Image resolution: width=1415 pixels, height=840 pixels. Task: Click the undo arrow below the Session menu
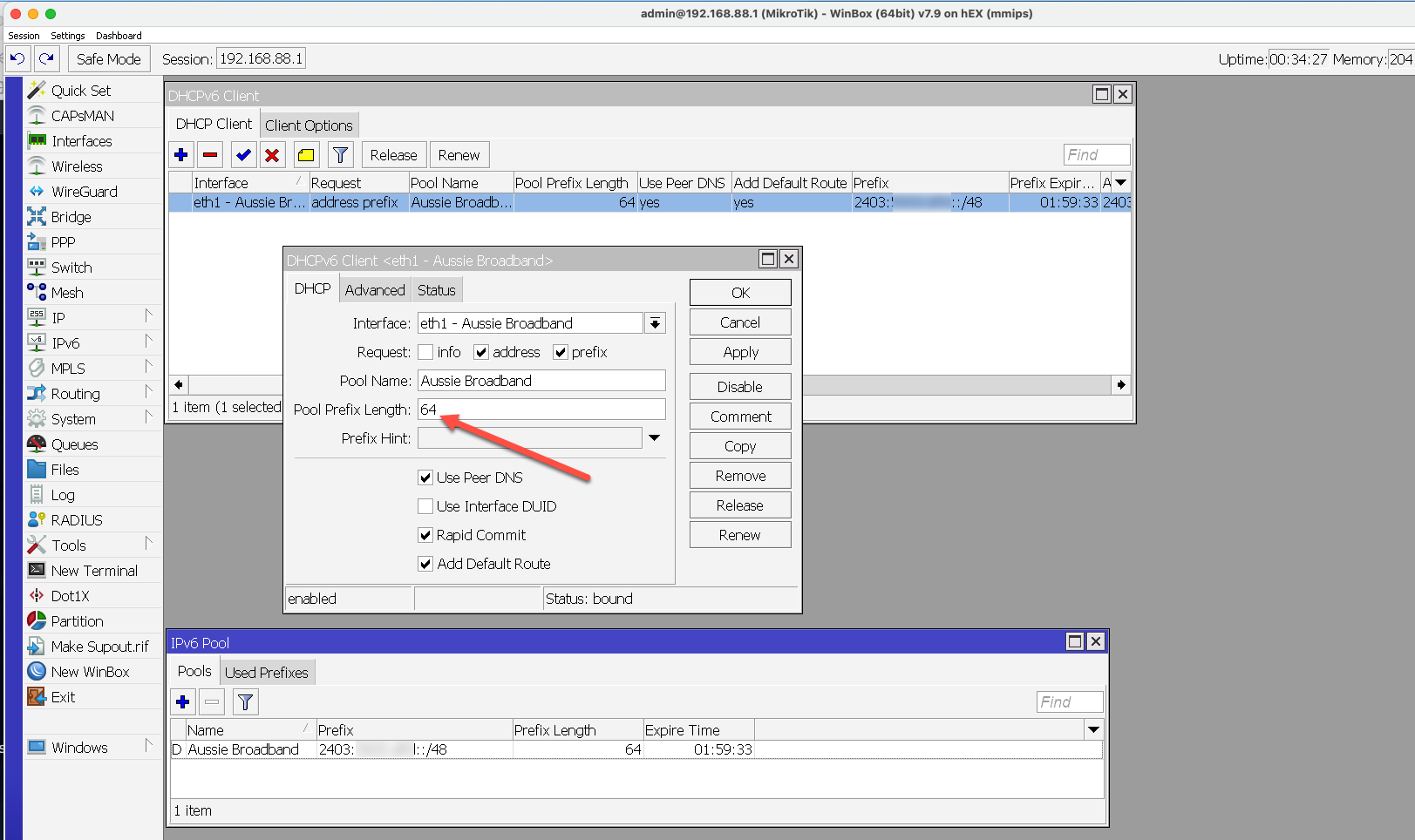(x=17, y=58)
